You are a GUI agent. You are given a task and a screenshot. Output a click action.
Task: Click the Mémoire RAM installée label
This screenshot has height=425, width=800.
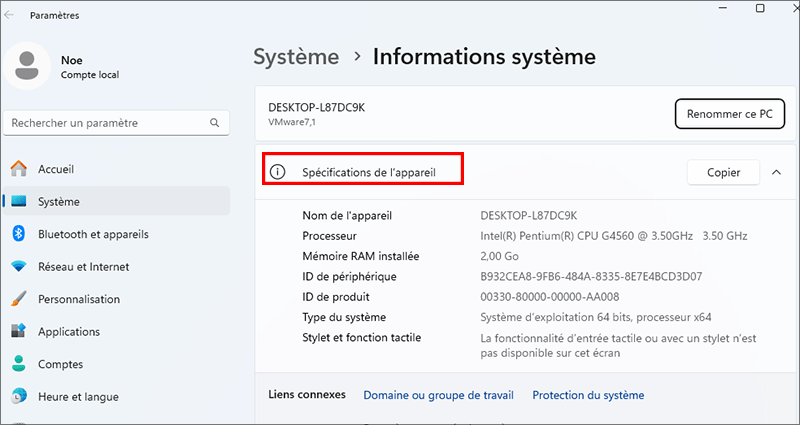[361, 256]
